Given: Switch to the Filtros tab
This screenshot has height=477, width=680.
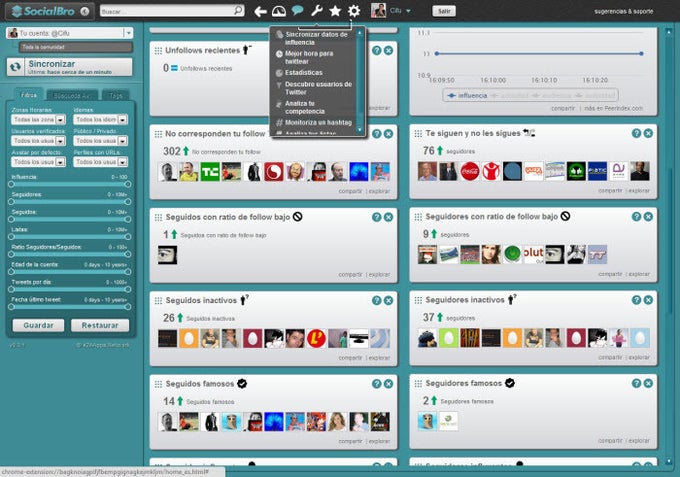Looking at the screenshot, I should 29,95.
